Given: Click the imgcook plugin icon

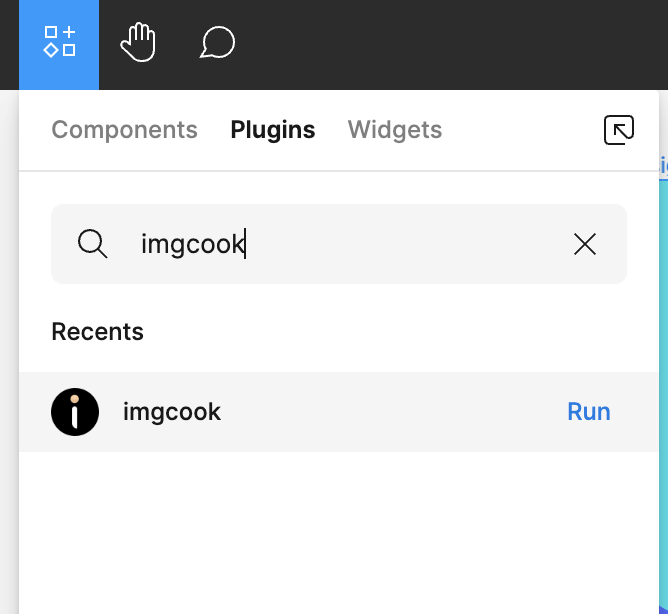Looking at the screenshot, I should coord(75,412).
